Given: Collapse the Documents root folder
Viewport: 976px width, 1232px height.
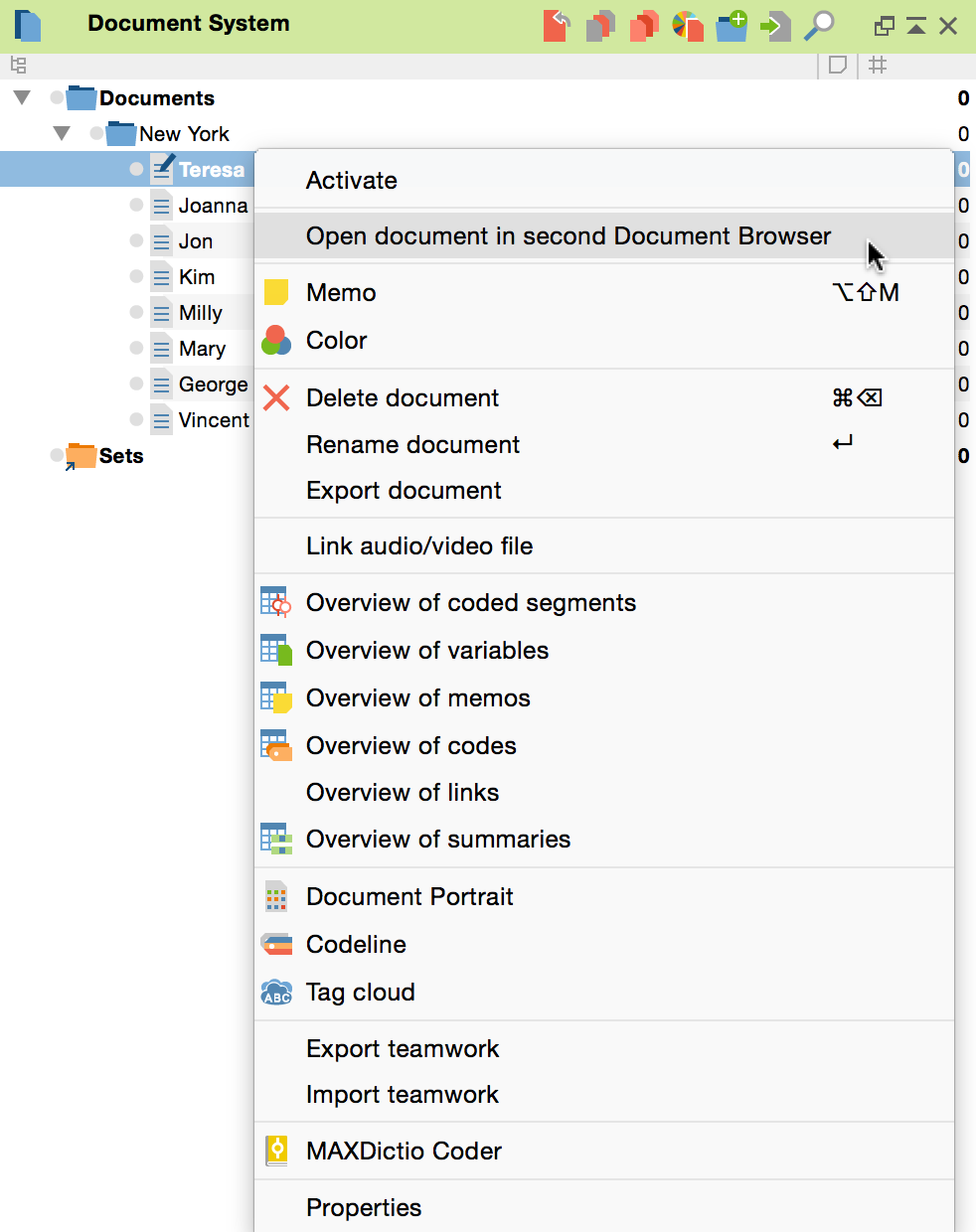Looking at the screenshot, I should pyautogui.click(x=22, y=98).
